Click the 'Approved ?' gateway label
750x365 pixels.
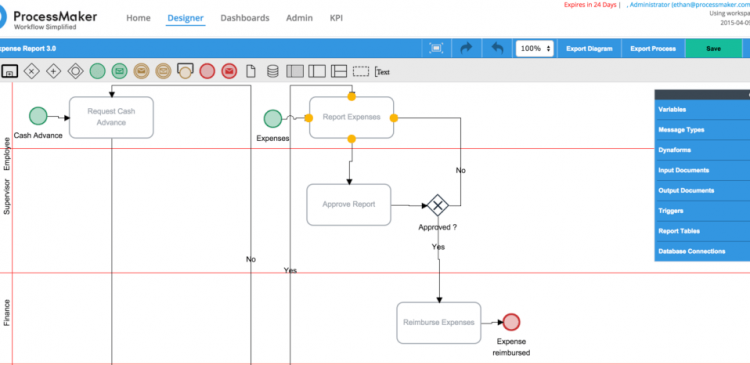click(x=438, y=228)
